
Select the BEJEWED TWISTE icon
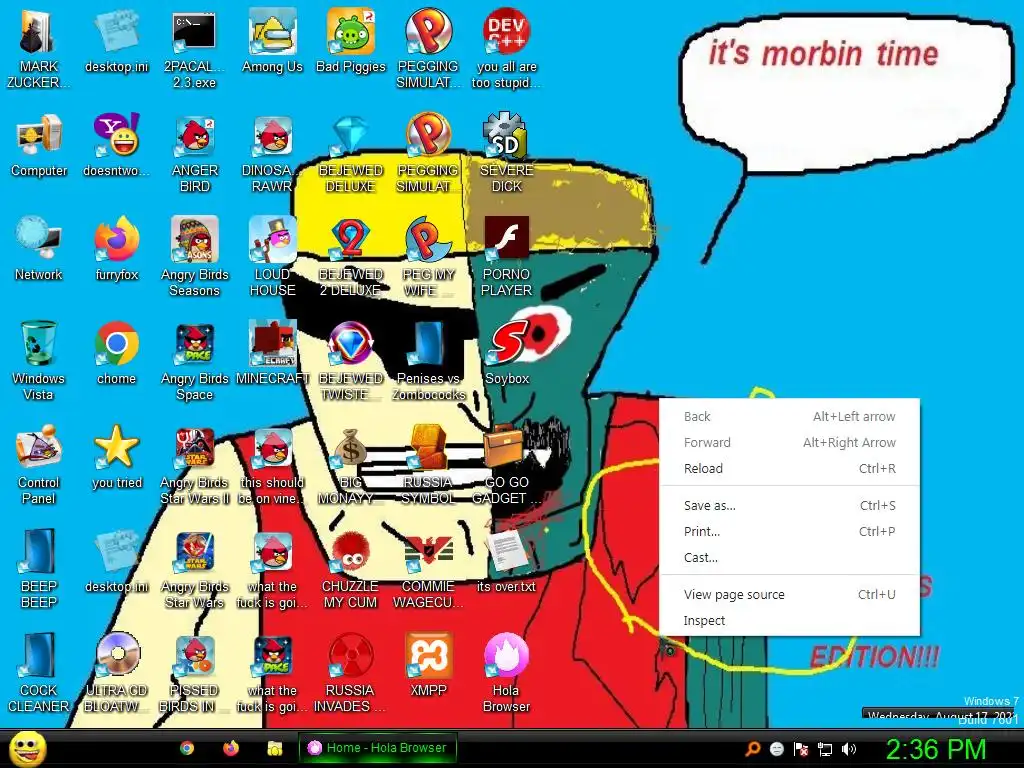351,360
